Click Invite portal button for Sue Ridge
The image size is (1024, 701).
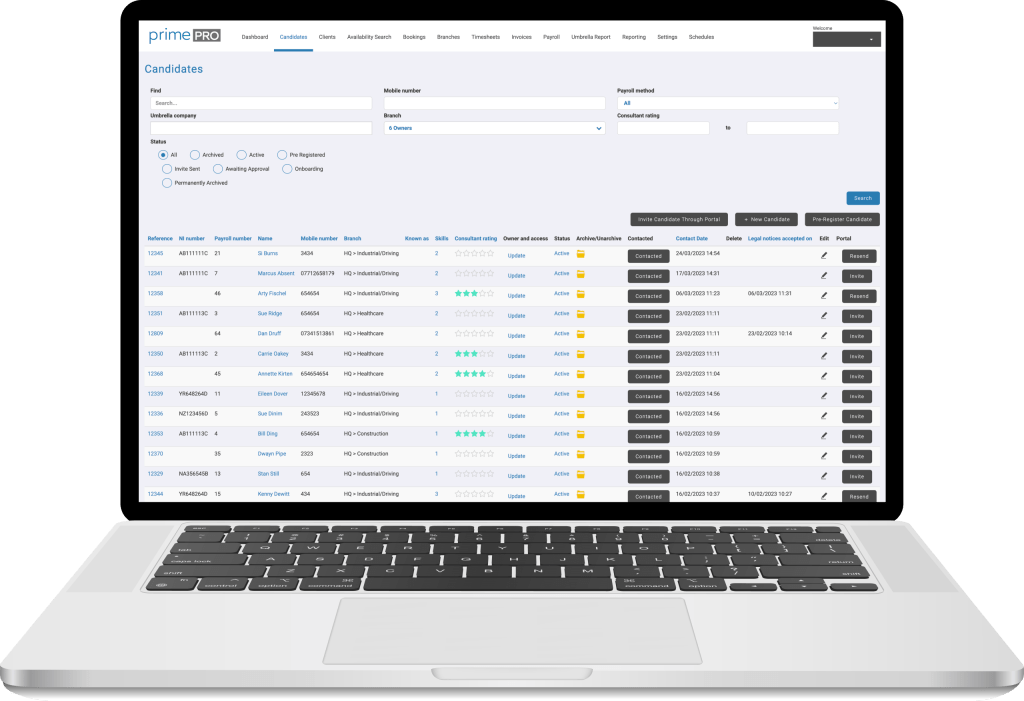[857, 316]
